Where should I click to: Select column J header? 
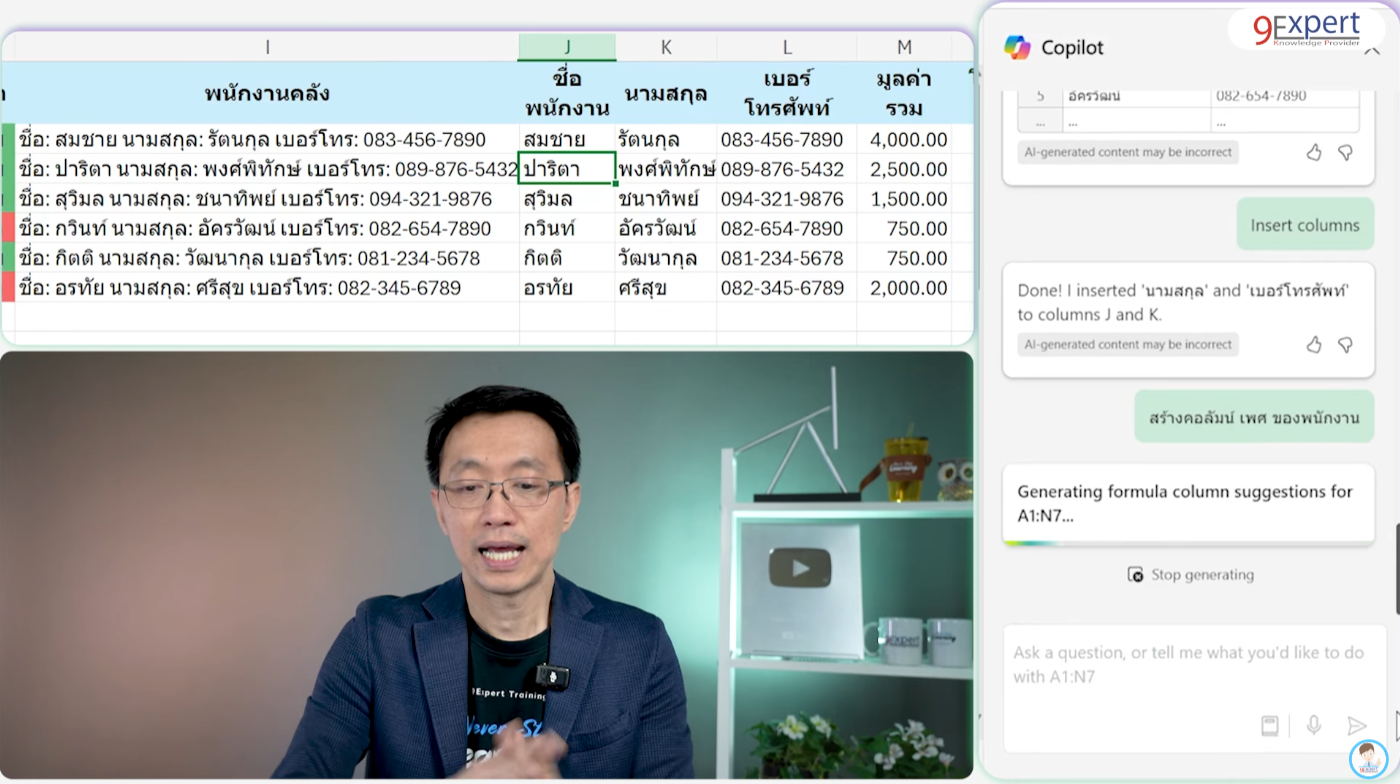click(567, 47)
